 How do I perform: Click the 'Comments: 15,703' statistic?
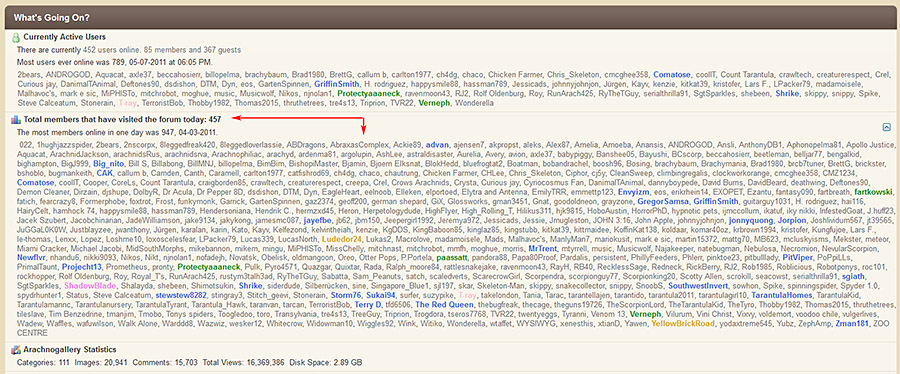[x=165, y=363]
